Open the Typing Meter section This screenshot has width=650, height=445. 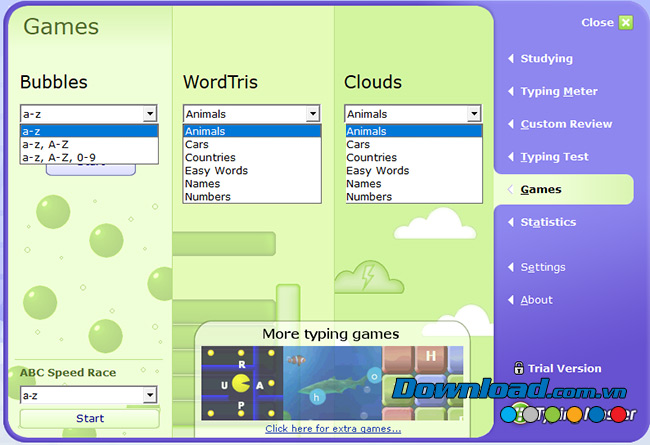(559, 92)
